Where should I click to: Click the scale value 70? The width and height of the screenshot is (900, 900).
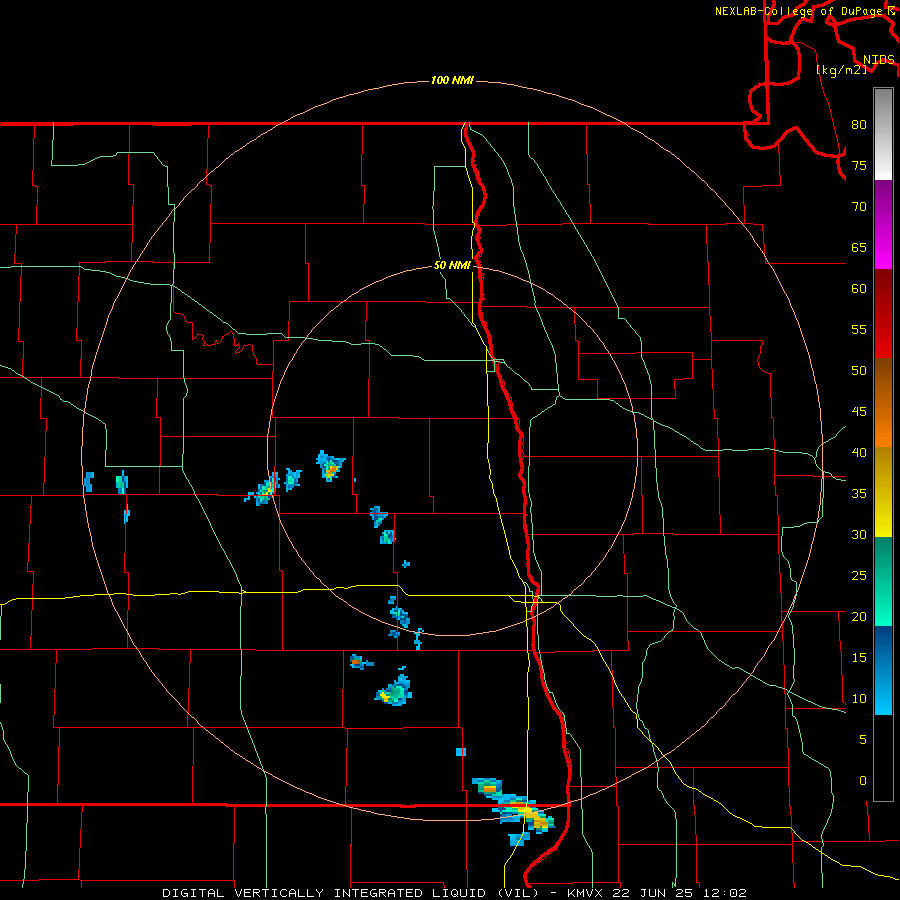pyautogui.click(x=859, y=207)
